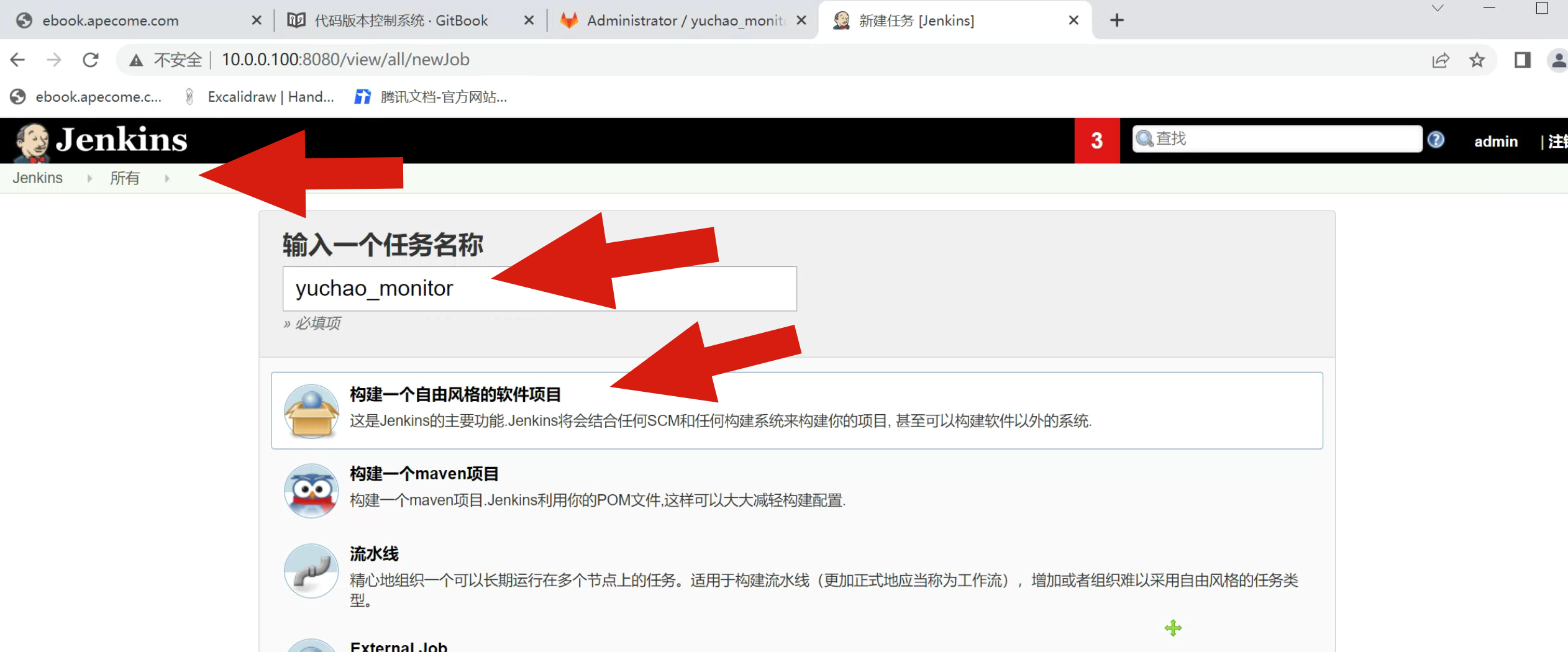Viewport: 1568px width, 652px height.
Task: Open the browser side panel icon
Action: [x=1522, y=60]
